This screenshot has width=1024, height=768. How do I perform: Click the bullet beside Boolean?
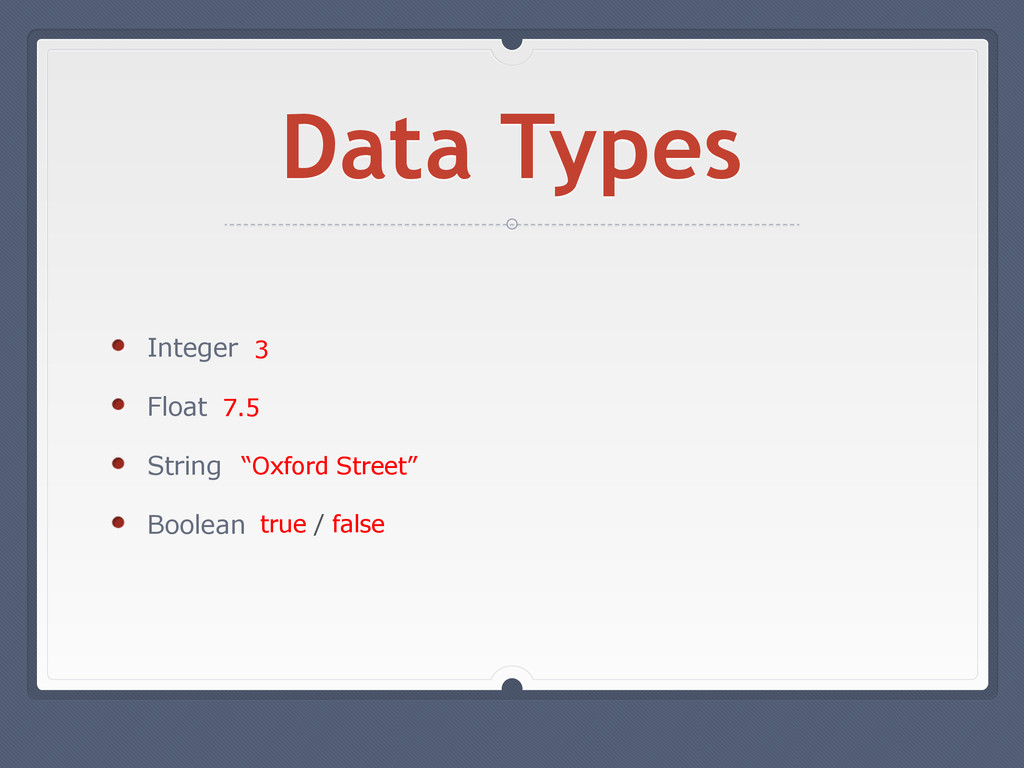(x=118, y=522)
